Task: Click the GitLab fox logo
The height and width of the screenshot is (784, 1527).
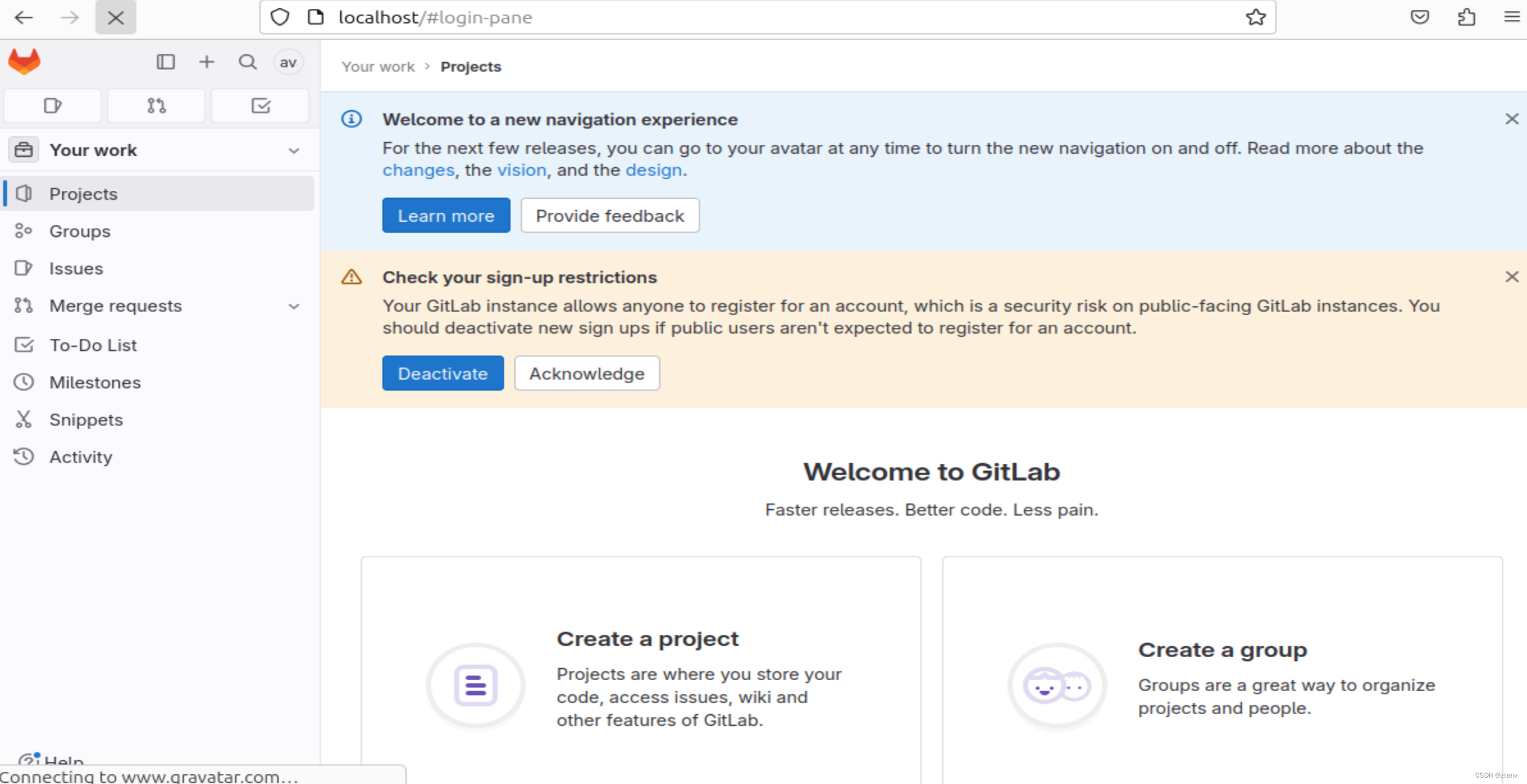Action: (24, 62)
